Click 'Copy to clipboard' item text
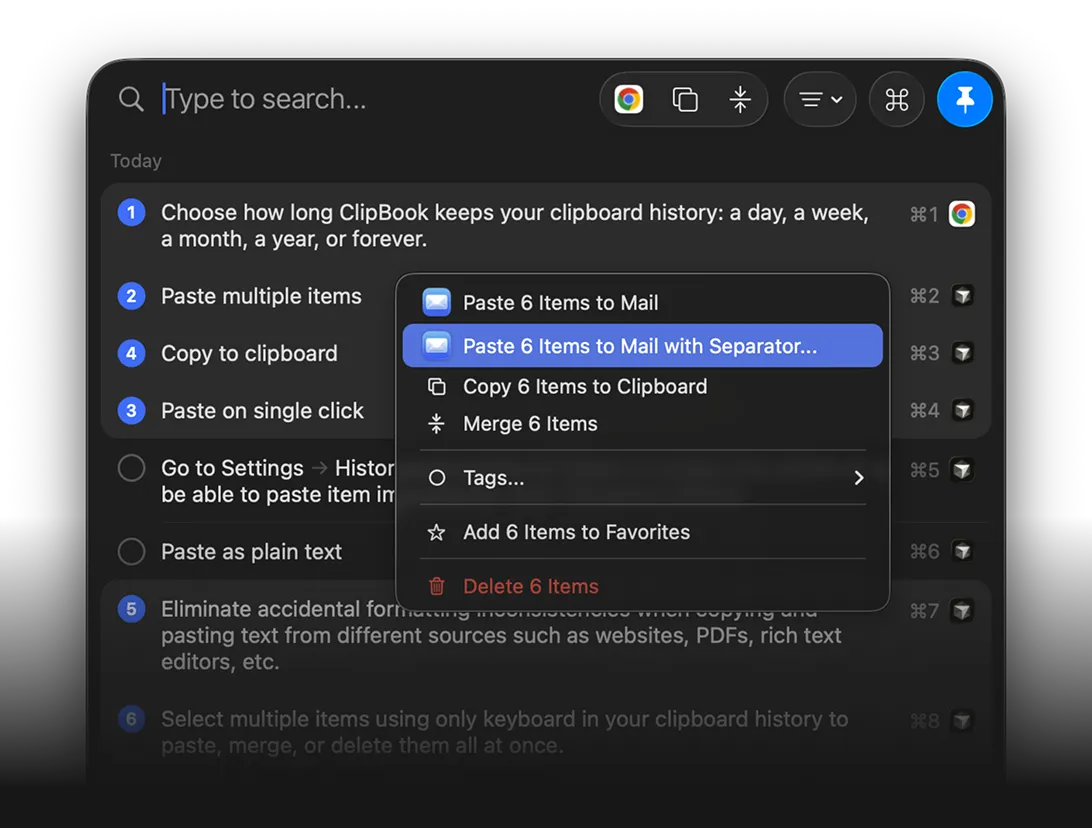 coord(249,353)
